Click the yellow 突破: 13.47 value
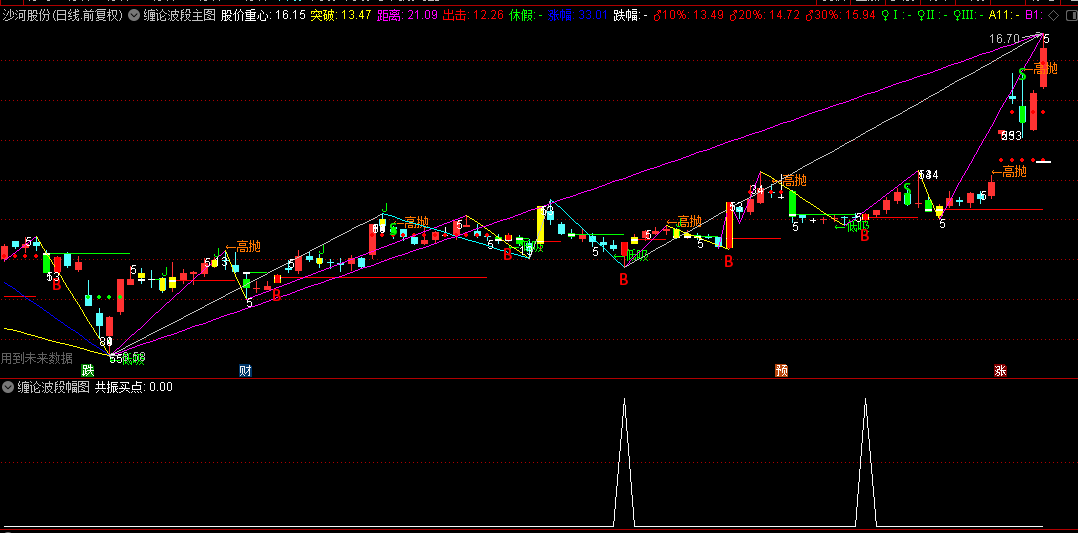The height and width of the screenshot is (533, 1078). [x=341, y=14]
